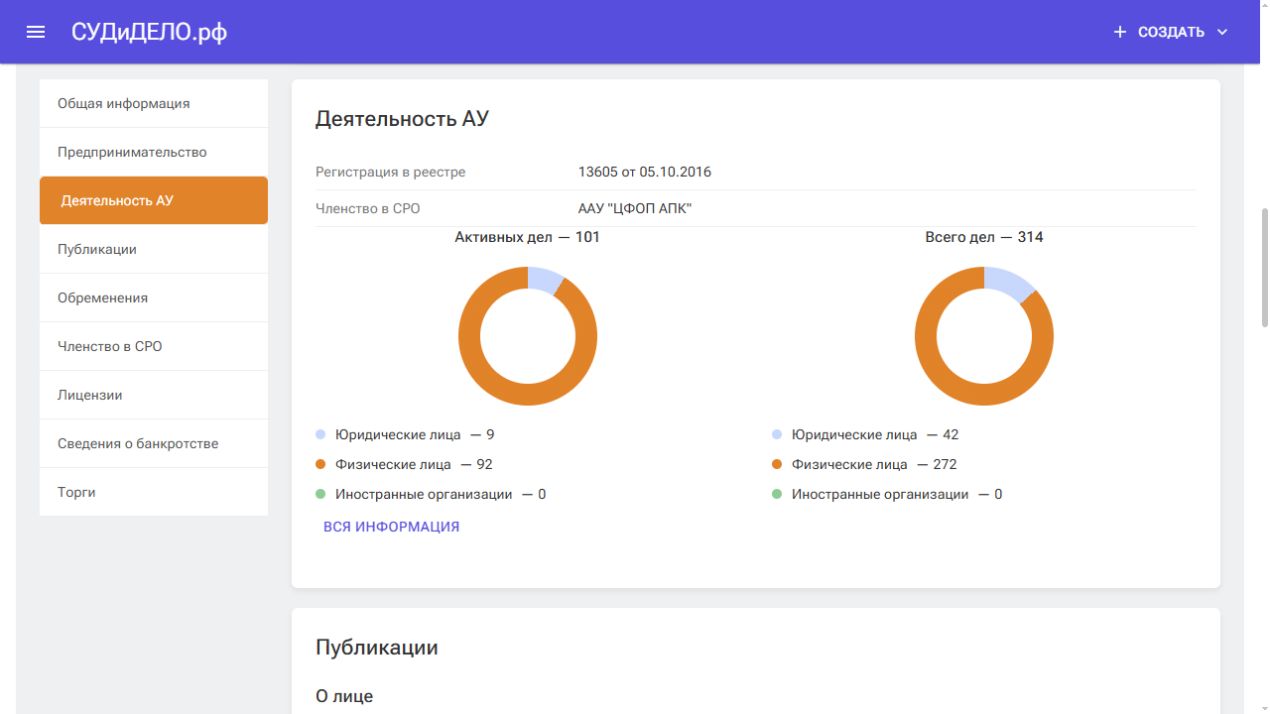The width and height of the screenshot is (1270, 714).
Task: Click the Иностранные организации legend dot under Всего дел
Action: click(777, 494)
